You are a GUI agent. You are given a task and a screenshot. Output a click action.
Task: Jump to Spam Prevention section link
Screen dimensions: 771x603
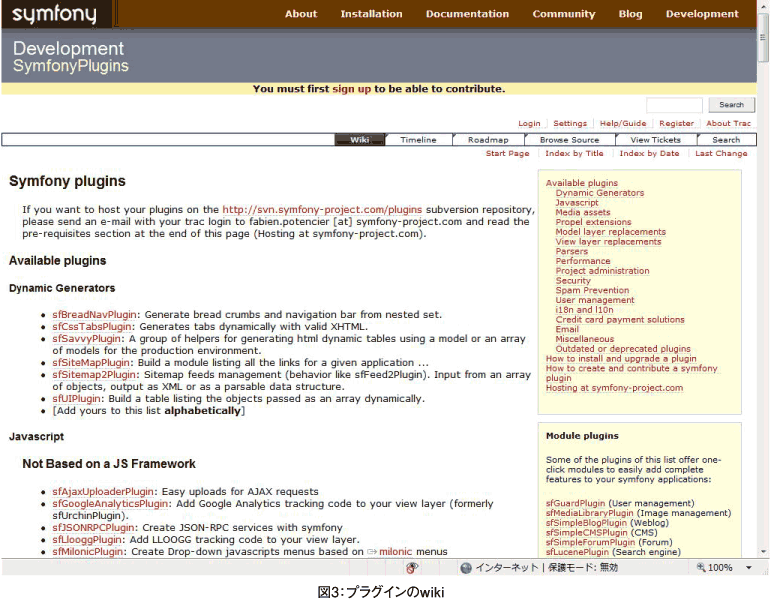[592, 290]
